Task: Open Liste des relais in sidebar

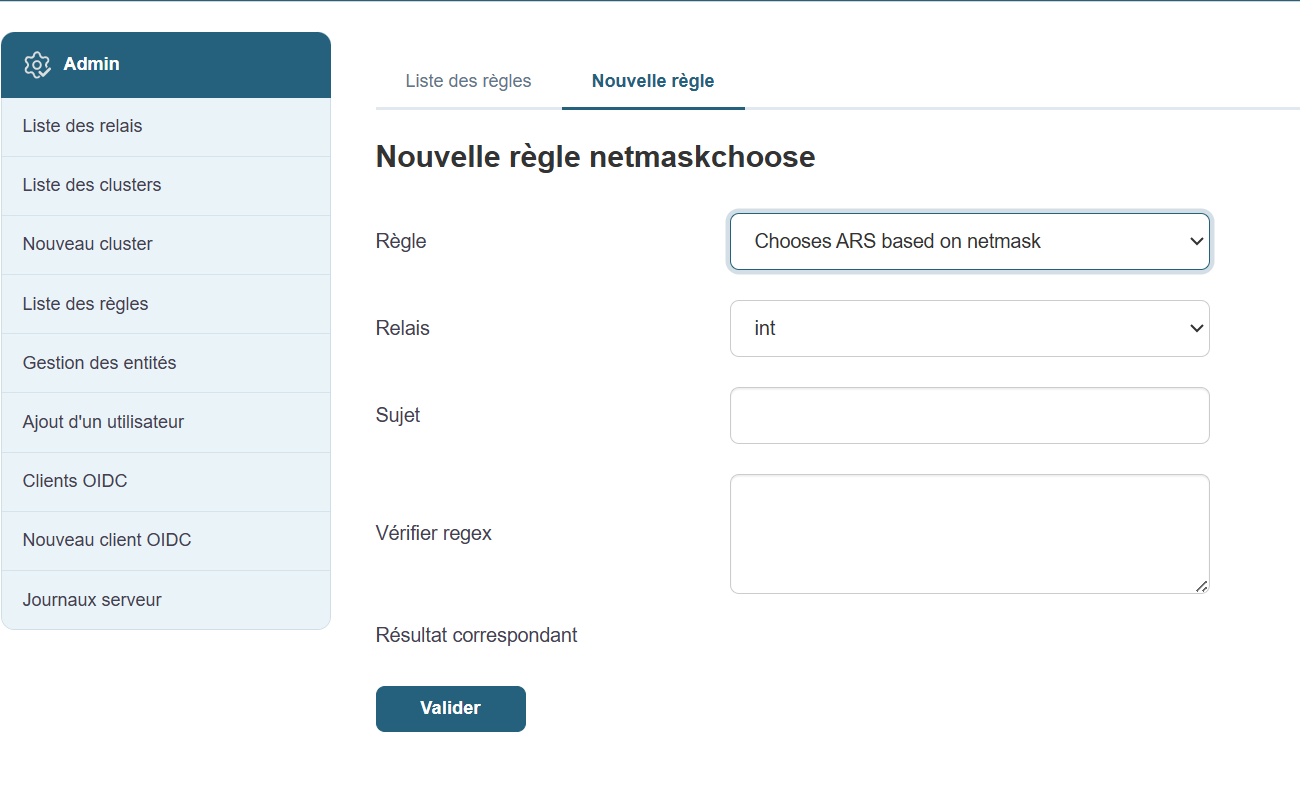Action: pyautogui.click(x=82, y=126)
